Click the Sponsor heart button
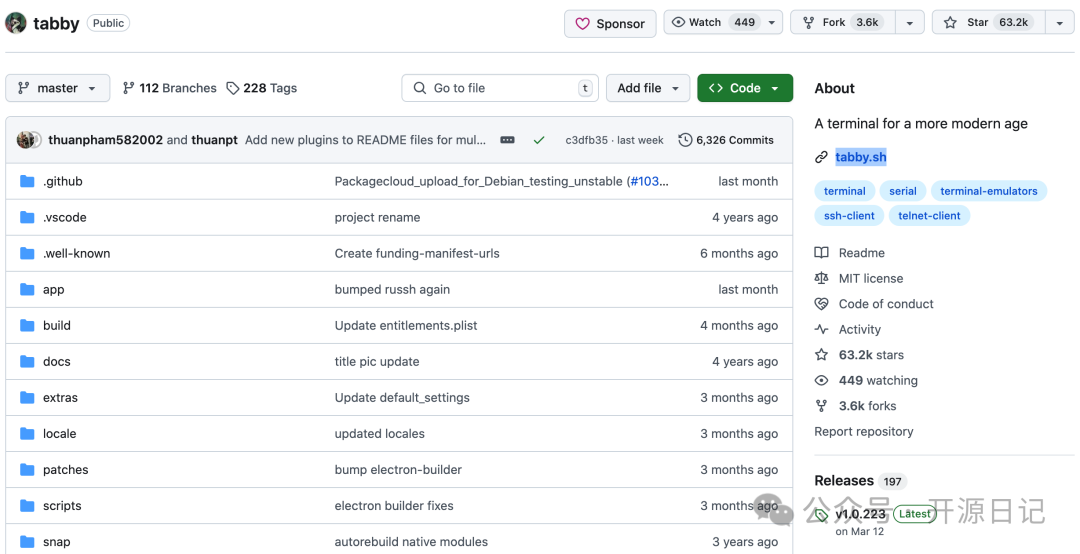The height and width of the screenshot is (554, 1080). click(x=610, y=23)
